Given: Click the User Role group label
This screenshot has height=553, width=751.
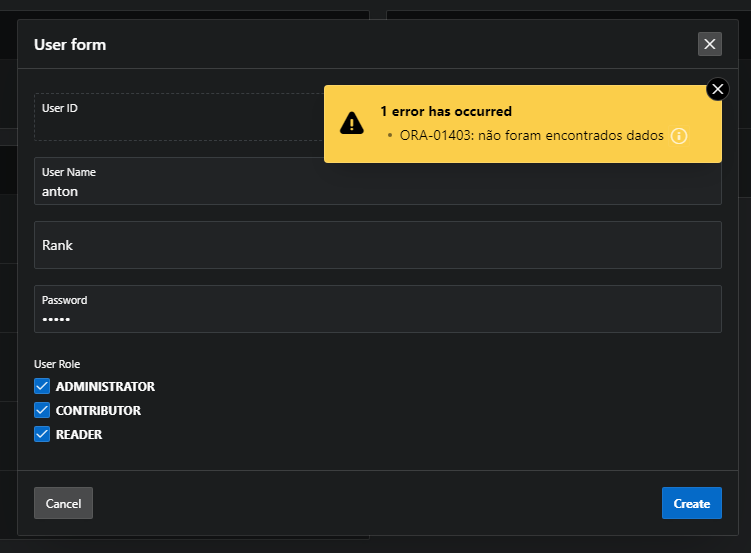Looking at the screenshot, I should coord(57,364).
